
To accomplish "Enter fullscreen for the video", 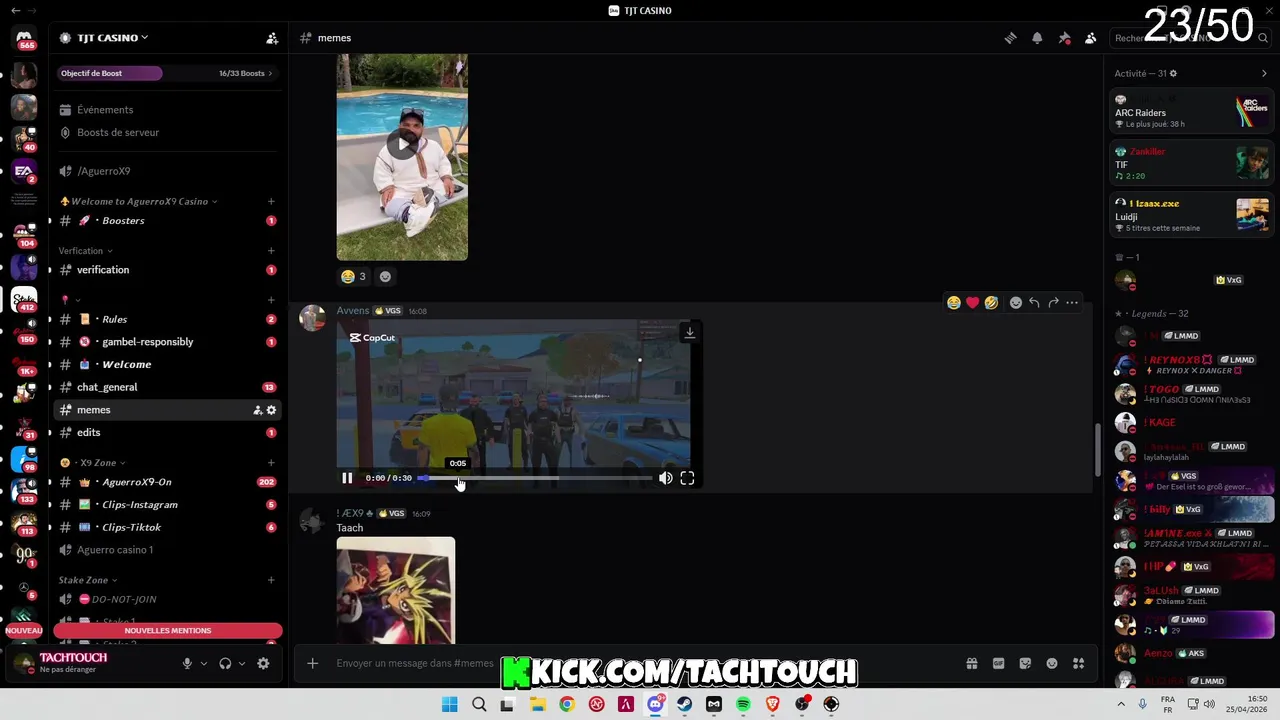I will pos(687,478).
